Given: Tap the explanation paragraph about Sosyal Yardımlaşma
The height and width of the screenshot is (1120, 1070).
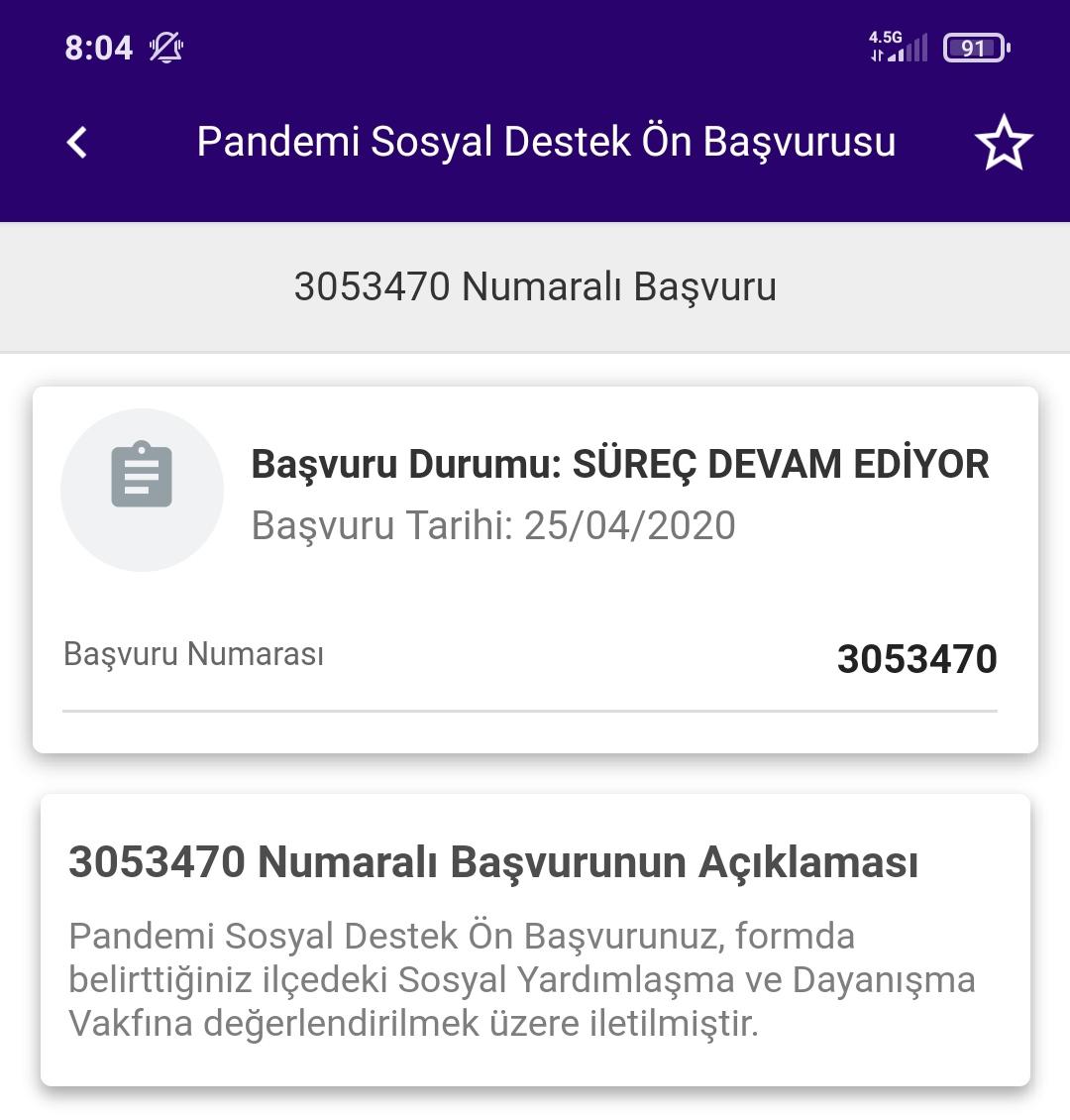Looking at the screenshot, I should coord(522,979).
